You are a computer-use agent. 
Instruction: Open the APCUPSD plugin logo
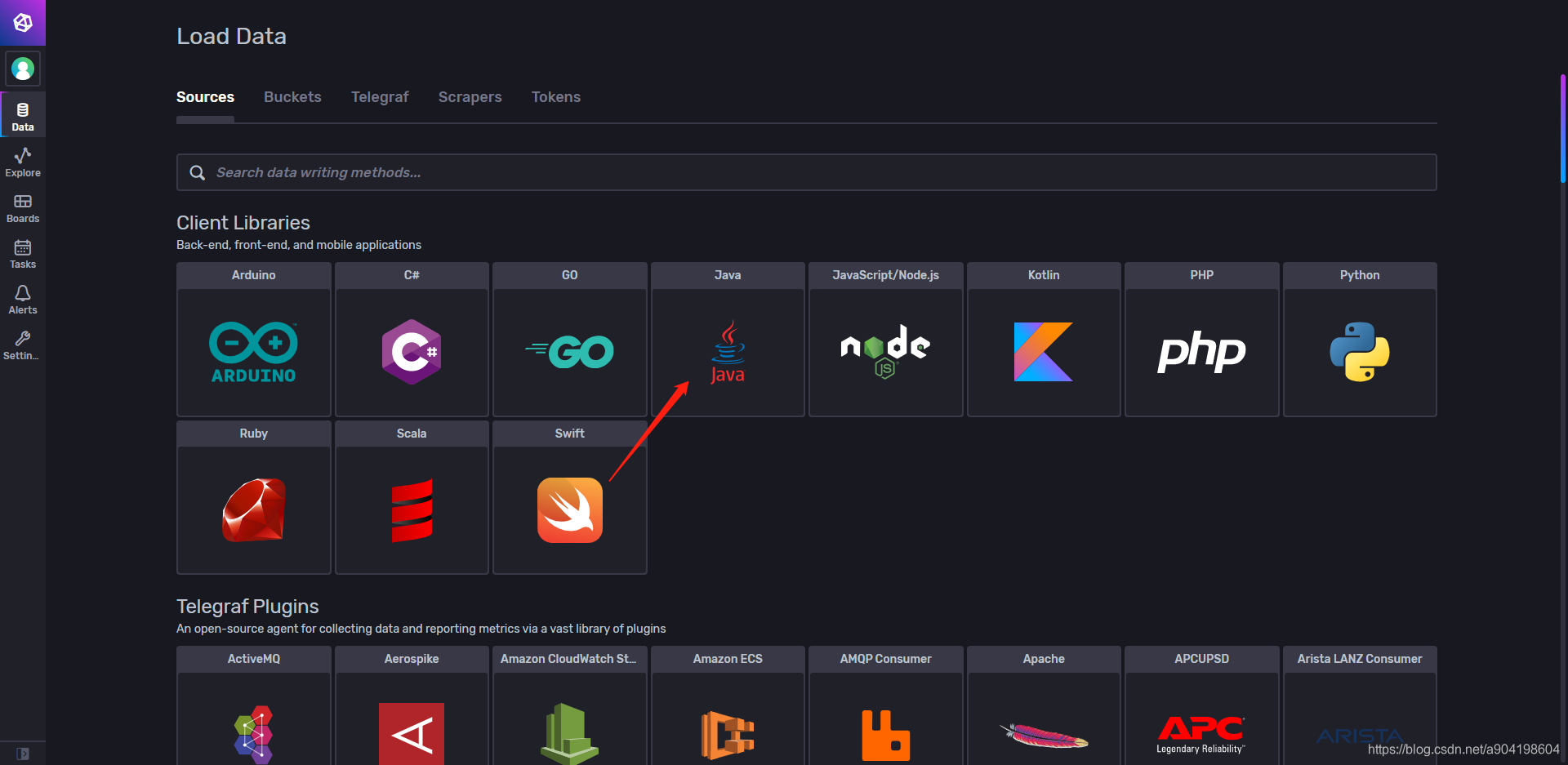click(1202, 734)
